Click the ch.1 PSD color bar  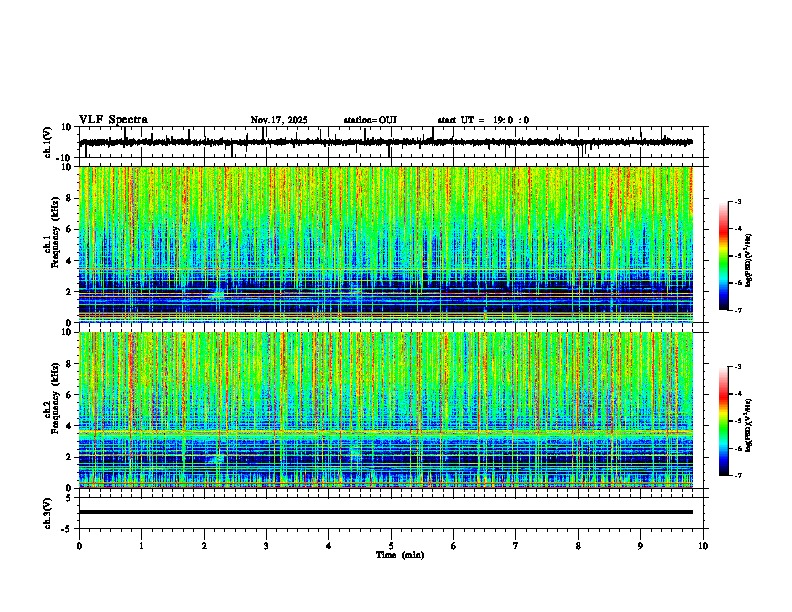tap(724, 256)
